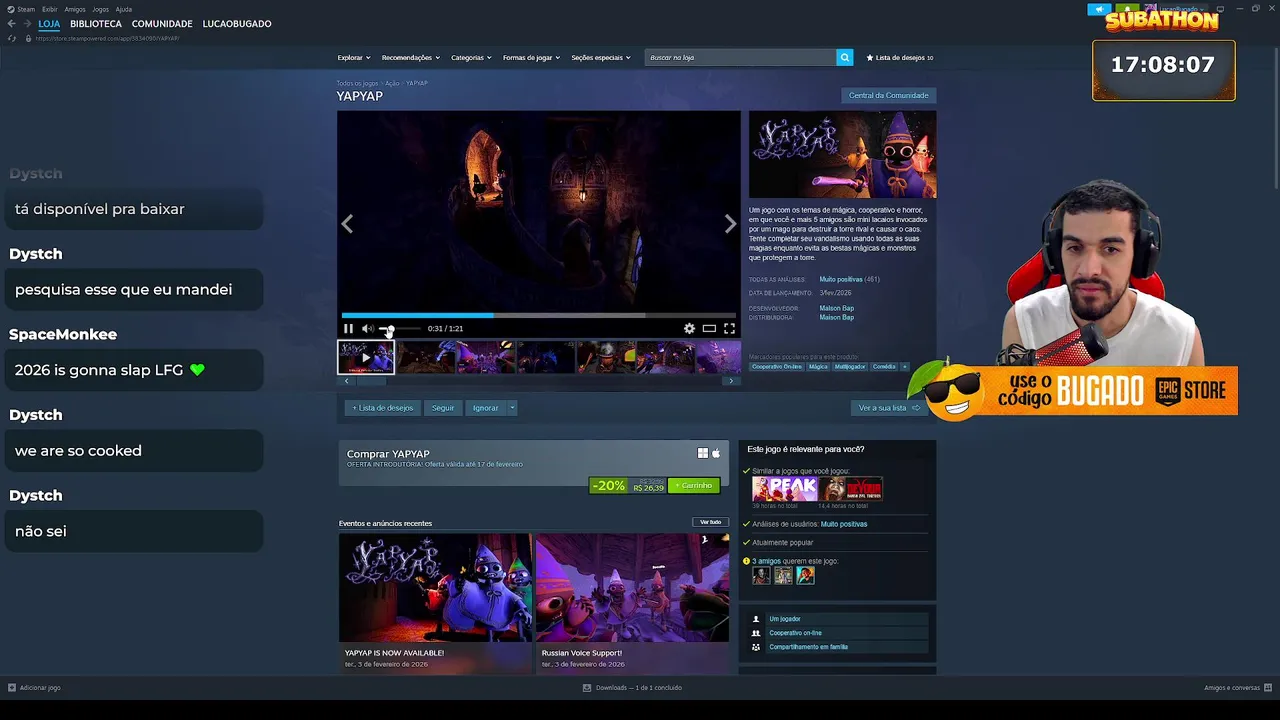
Task: Select the first trailer thumbnail
Action: point(366,357)
